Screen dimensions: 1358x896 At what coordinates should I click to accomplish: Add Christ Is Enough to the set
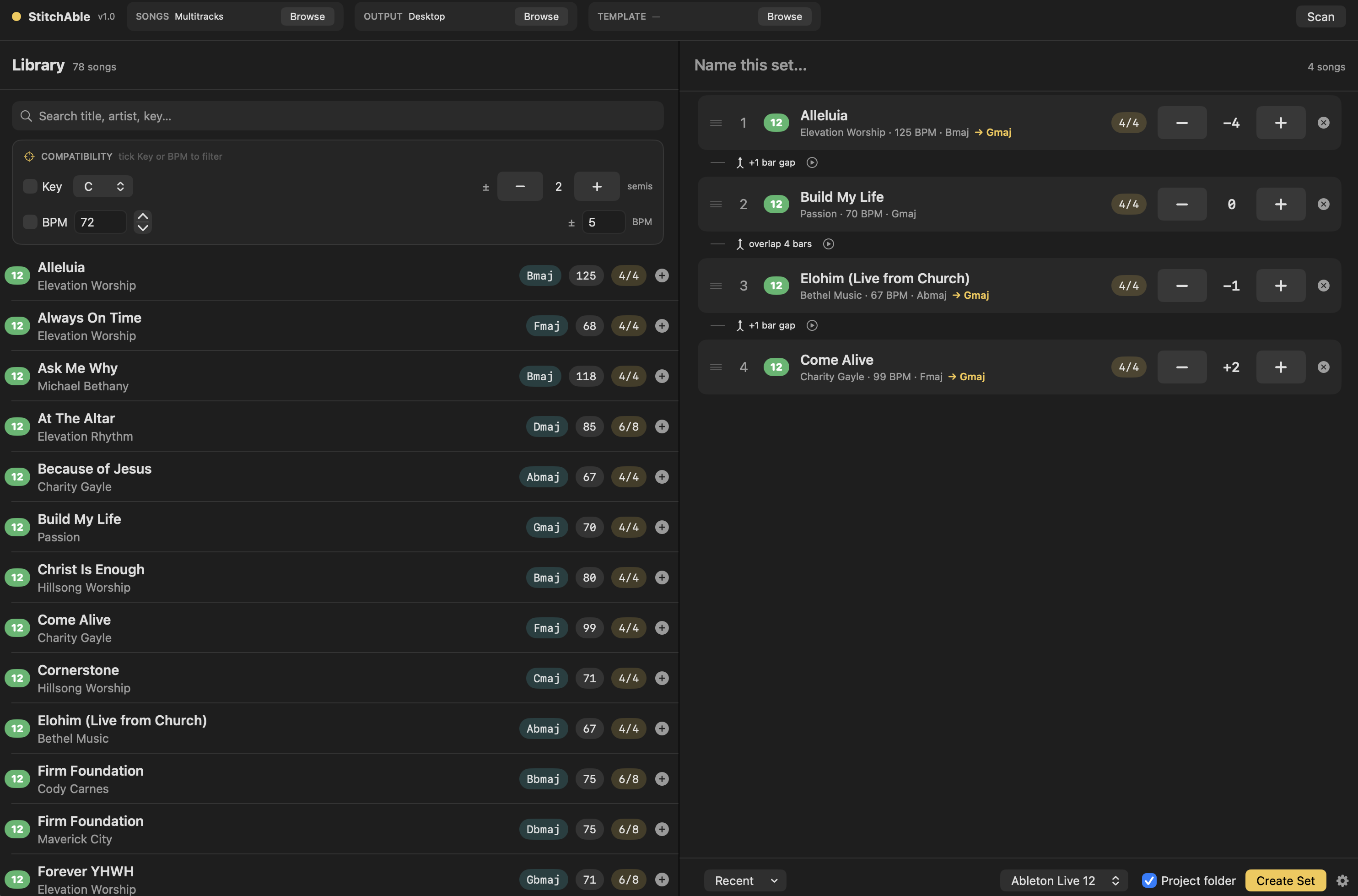point(662,577)
